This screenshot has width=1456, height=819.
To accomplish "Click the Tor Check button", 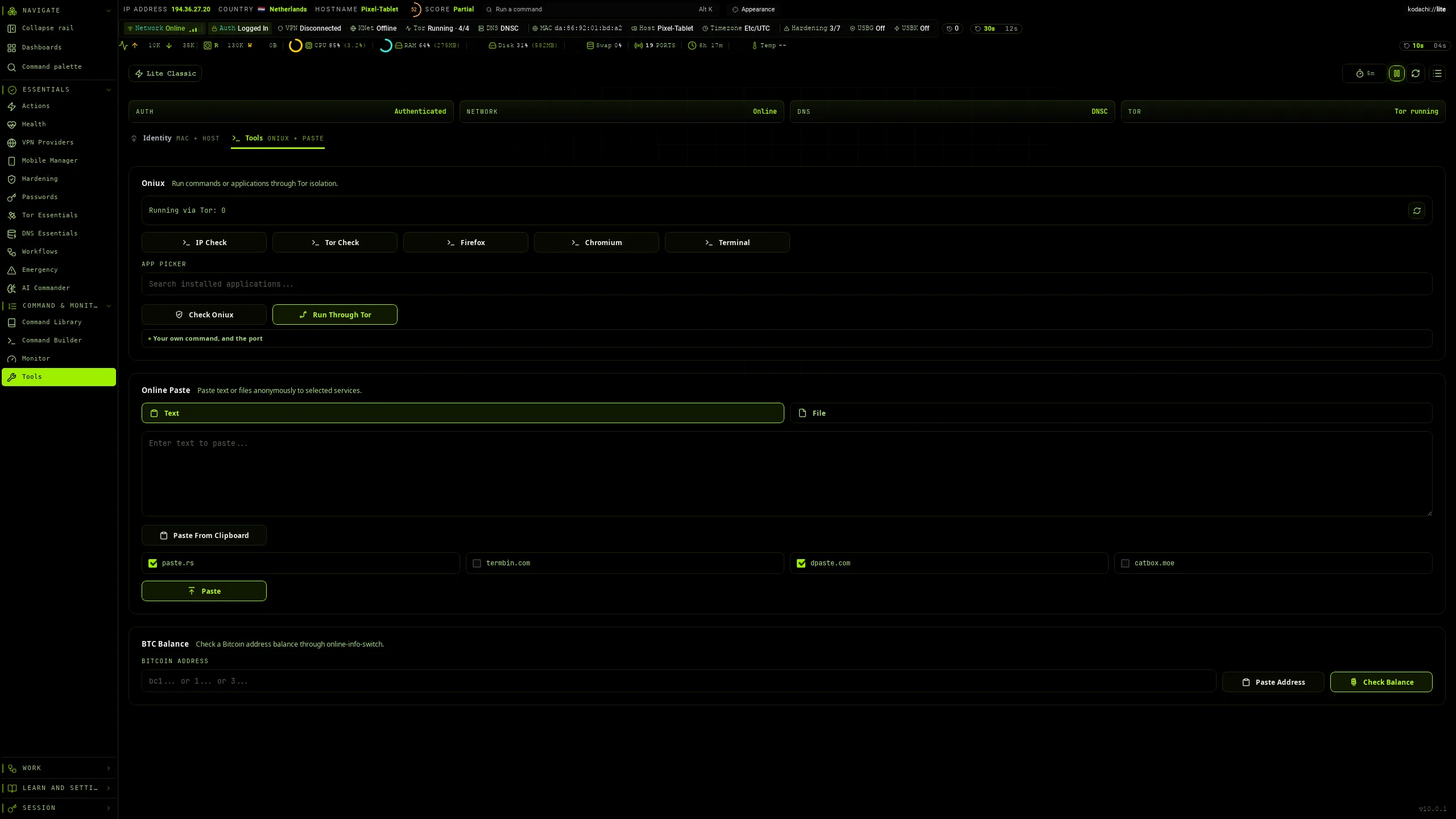I will (335, 242).
